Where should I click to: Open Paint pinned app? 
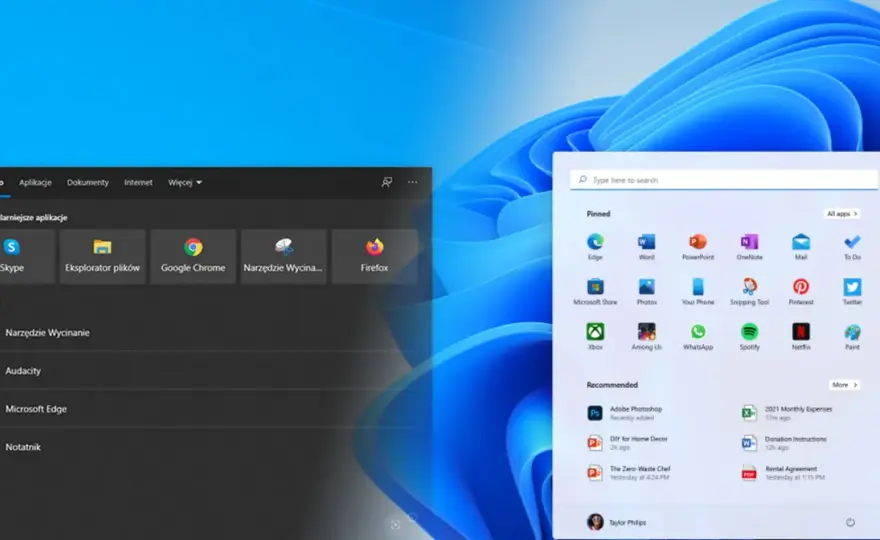852,337
